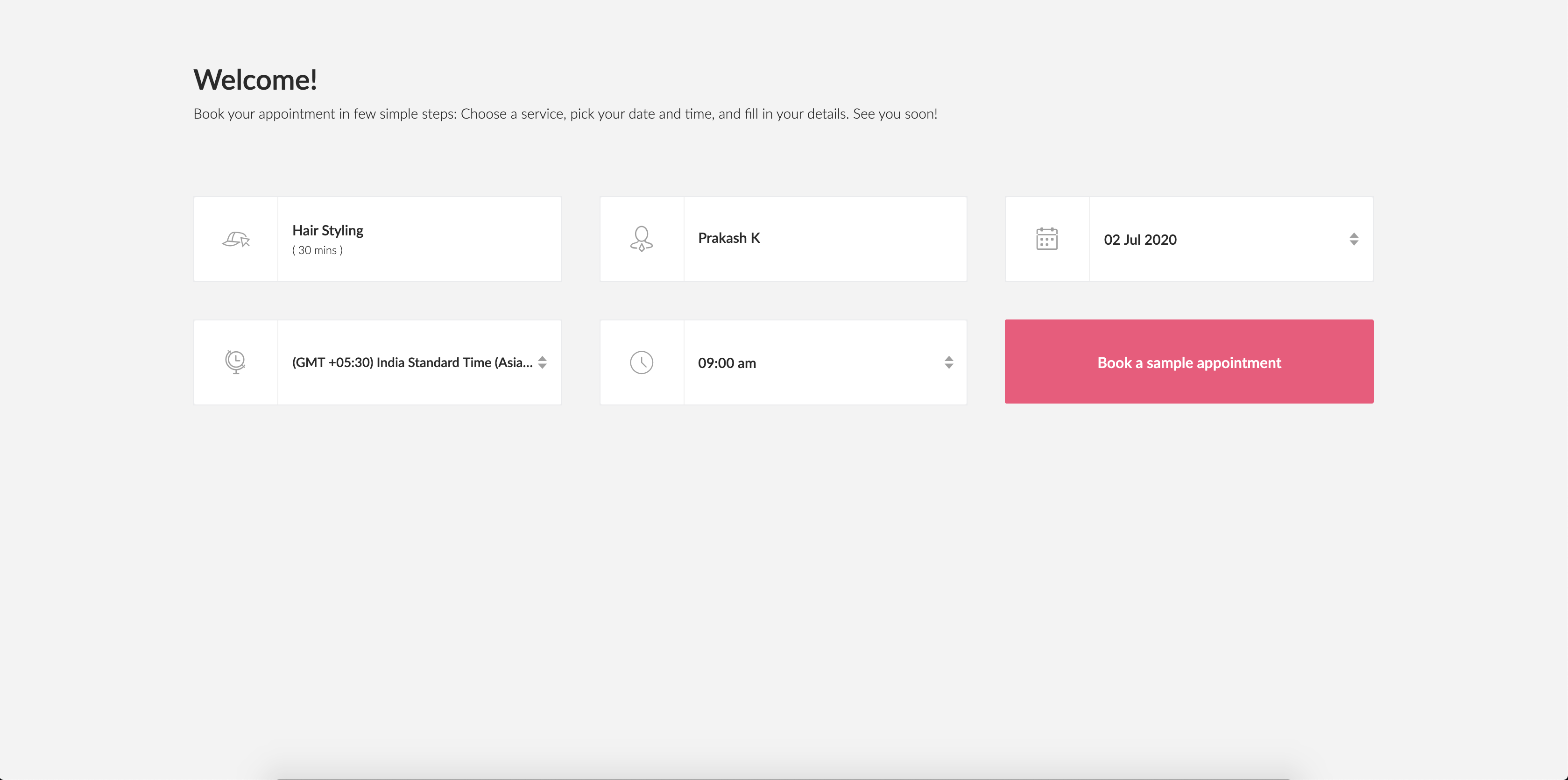1568x780 pixels.
Task: Click the globe timezone icon
Action: click(235, 362)
